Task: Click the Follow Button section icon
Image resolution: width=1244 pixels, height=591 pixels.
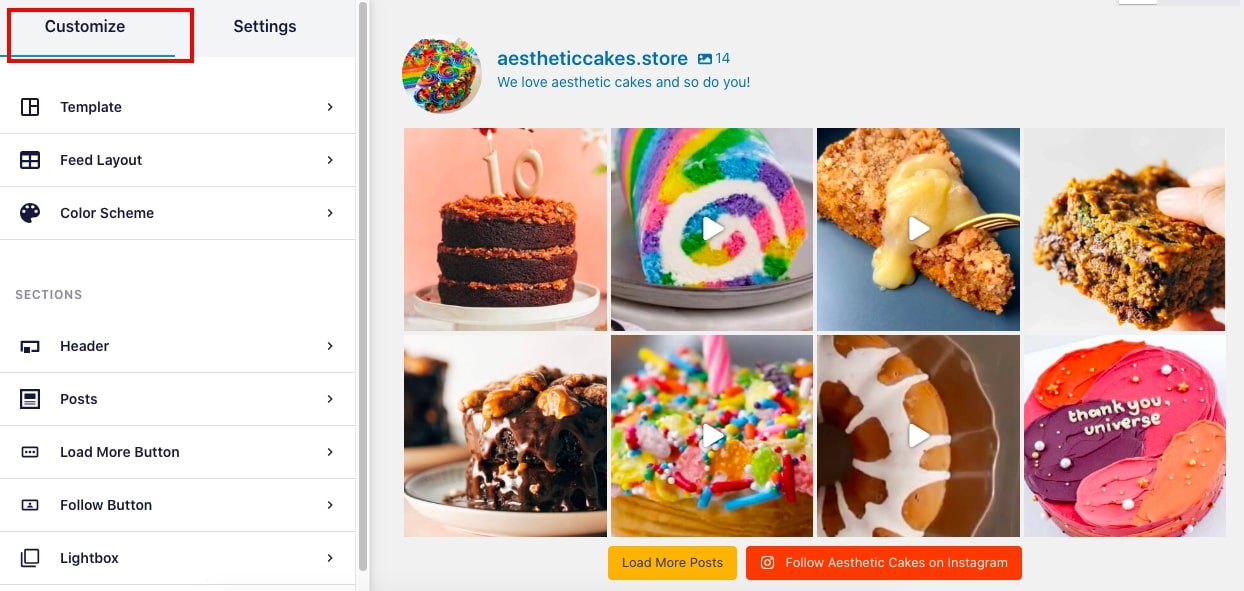Action: point(30,505)
